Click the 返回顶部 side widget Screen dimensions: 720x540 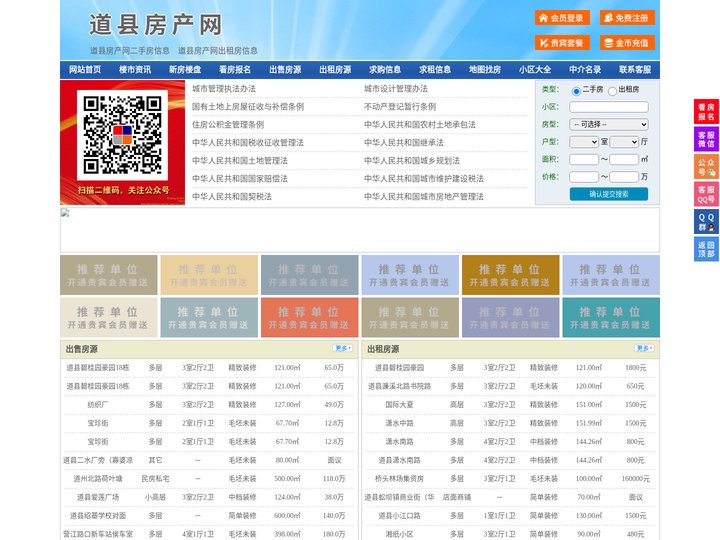point(706,249)
